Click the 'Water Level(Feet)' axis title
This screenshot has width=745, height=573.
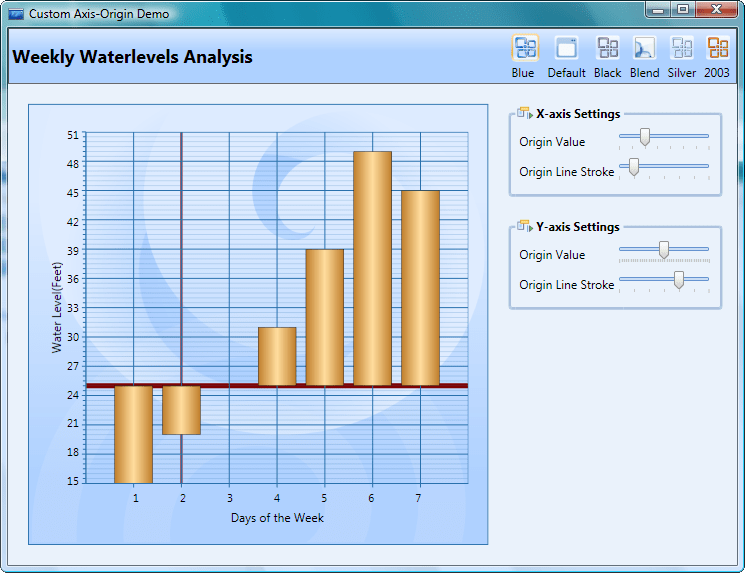coord(57,307)
